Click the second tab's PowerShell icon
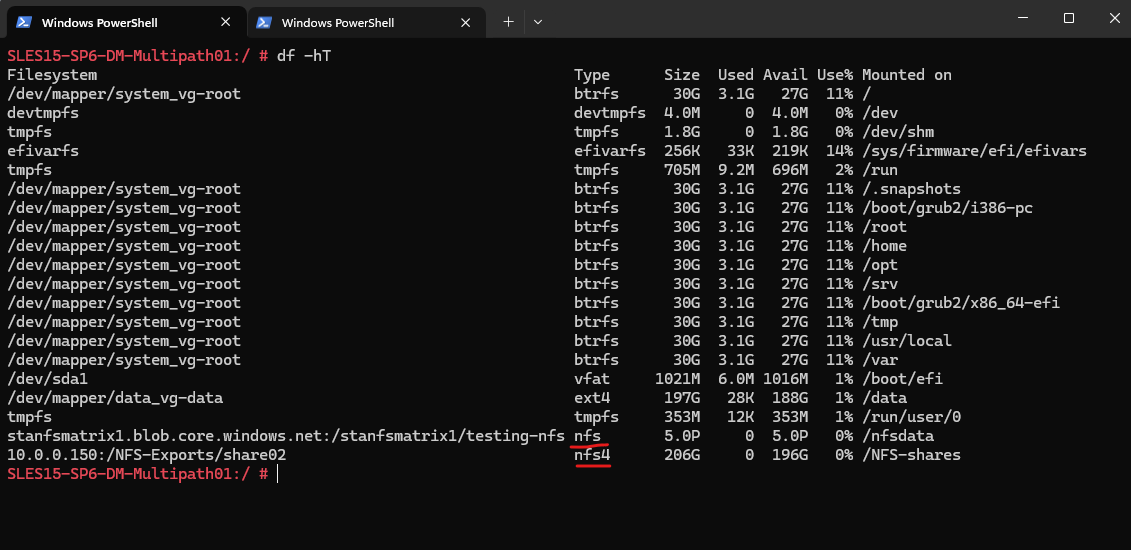The image size is (1131, 550). [264, 22]
